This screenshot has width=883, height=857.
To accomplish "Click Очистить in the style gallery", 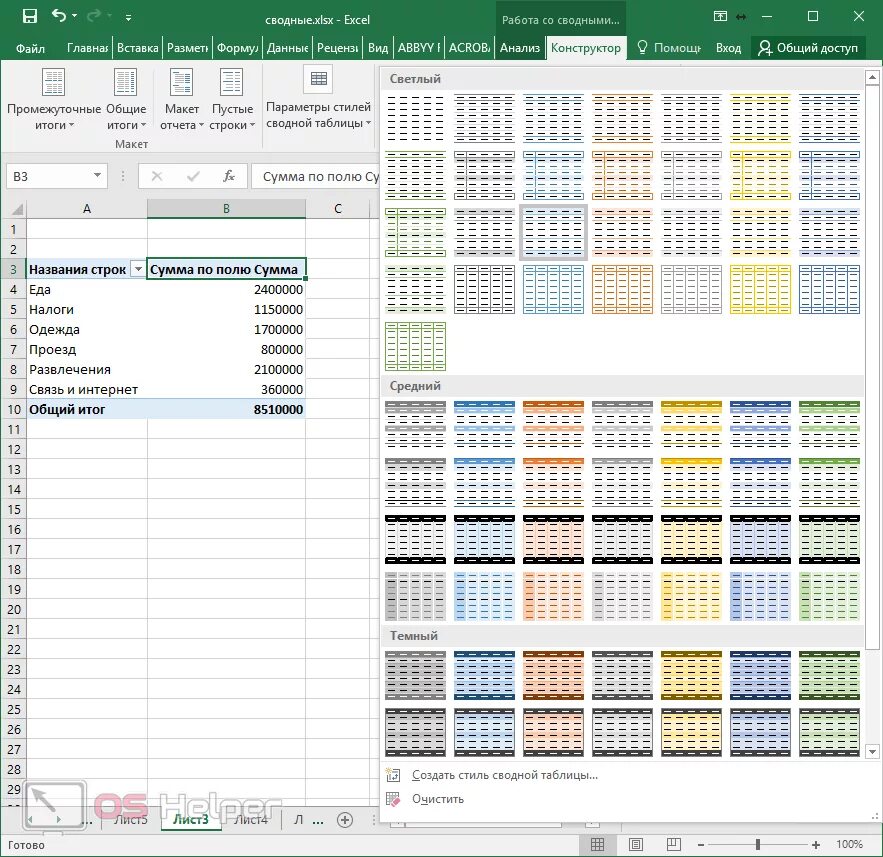I will click(438, 799).
